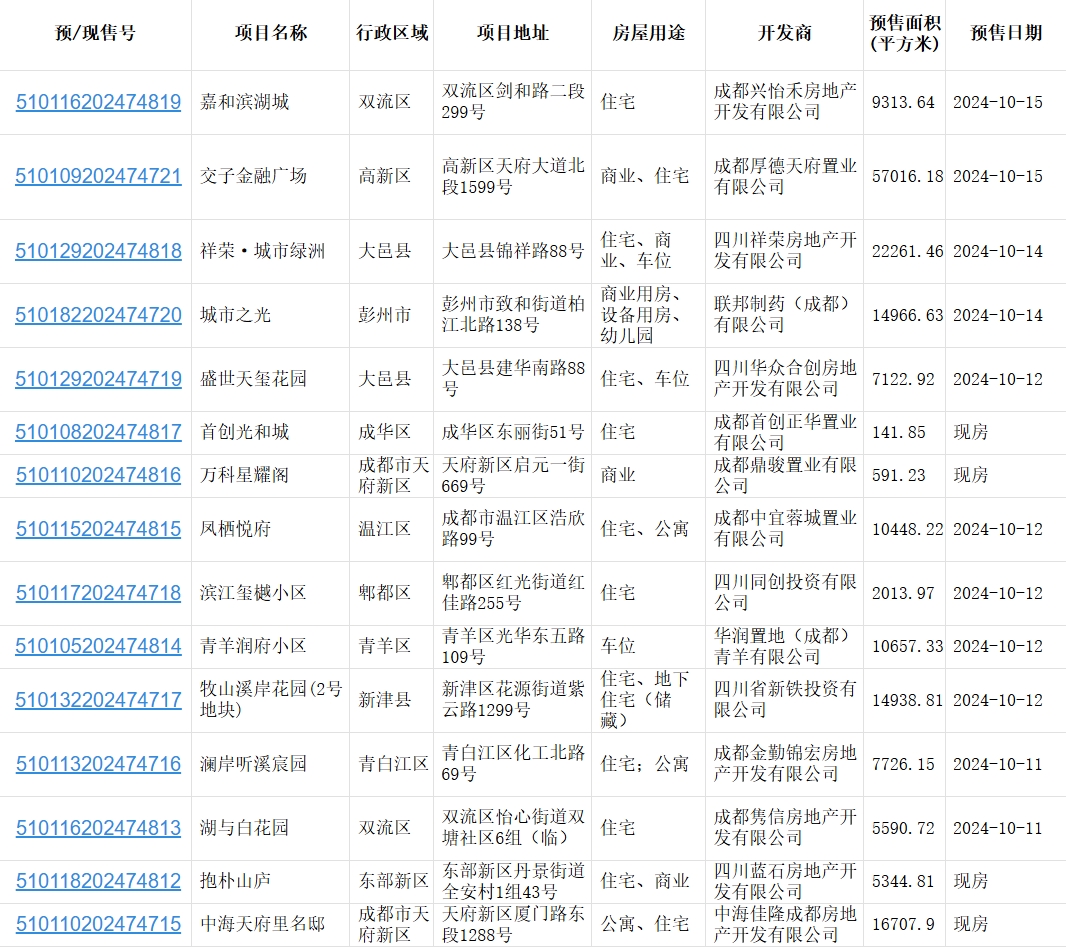Image resolution: width=1066 pixels, height=948 pixels.
Task: Select project name 湖与白花园
Action: click(245, 828)
